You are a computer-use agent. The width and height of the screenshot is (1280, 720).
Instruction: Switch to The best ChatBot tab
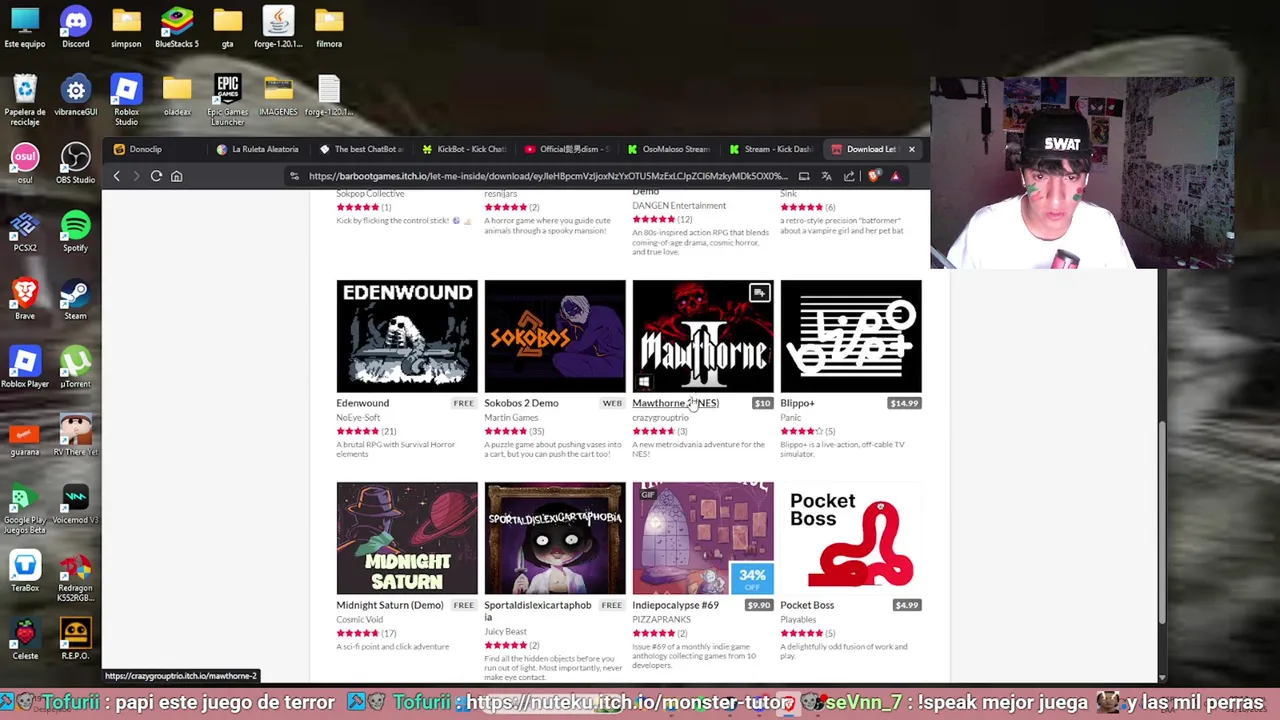(x=361, y=149)
